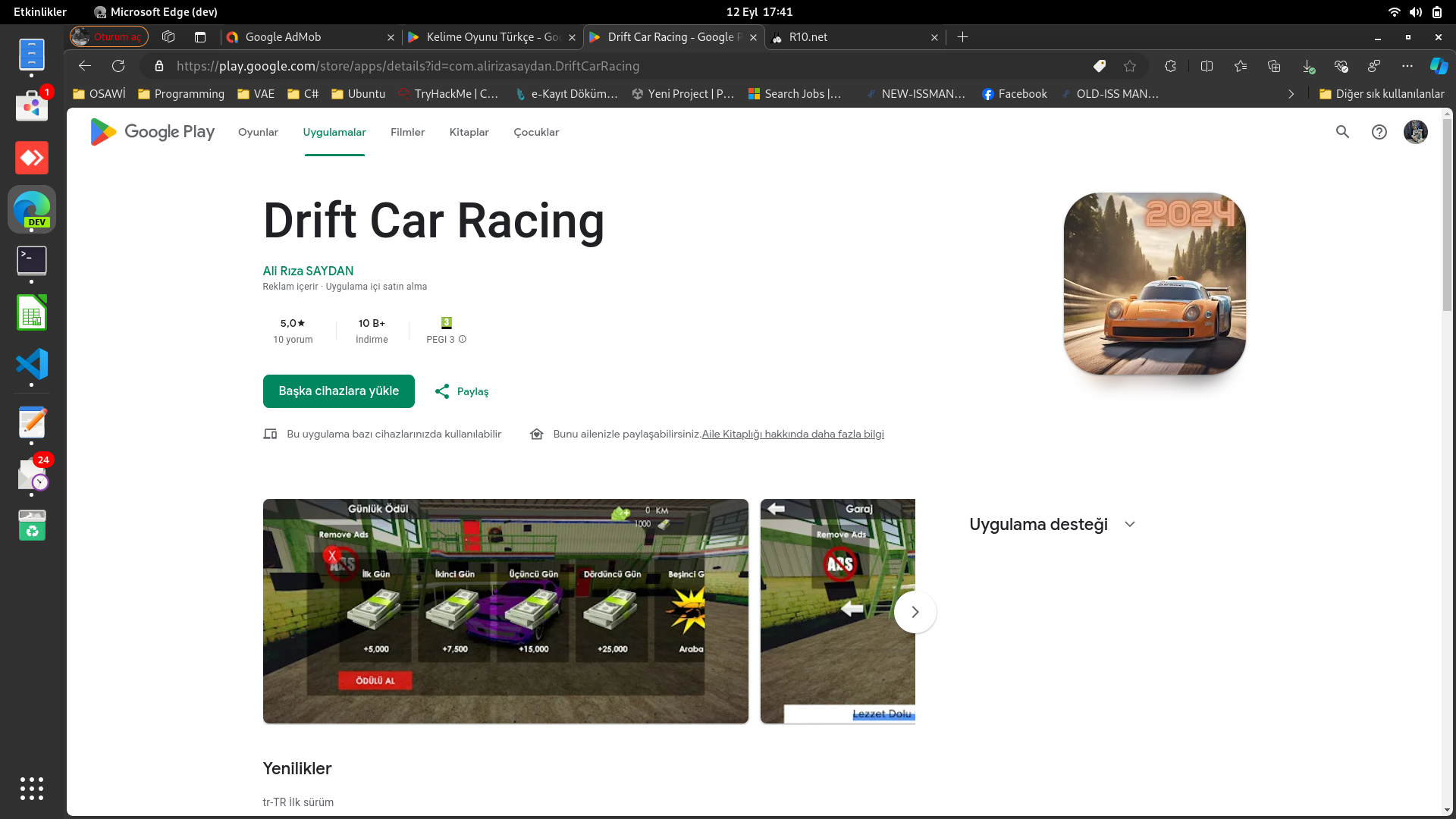Click the Oturum aç profile button

click(108, 36)
